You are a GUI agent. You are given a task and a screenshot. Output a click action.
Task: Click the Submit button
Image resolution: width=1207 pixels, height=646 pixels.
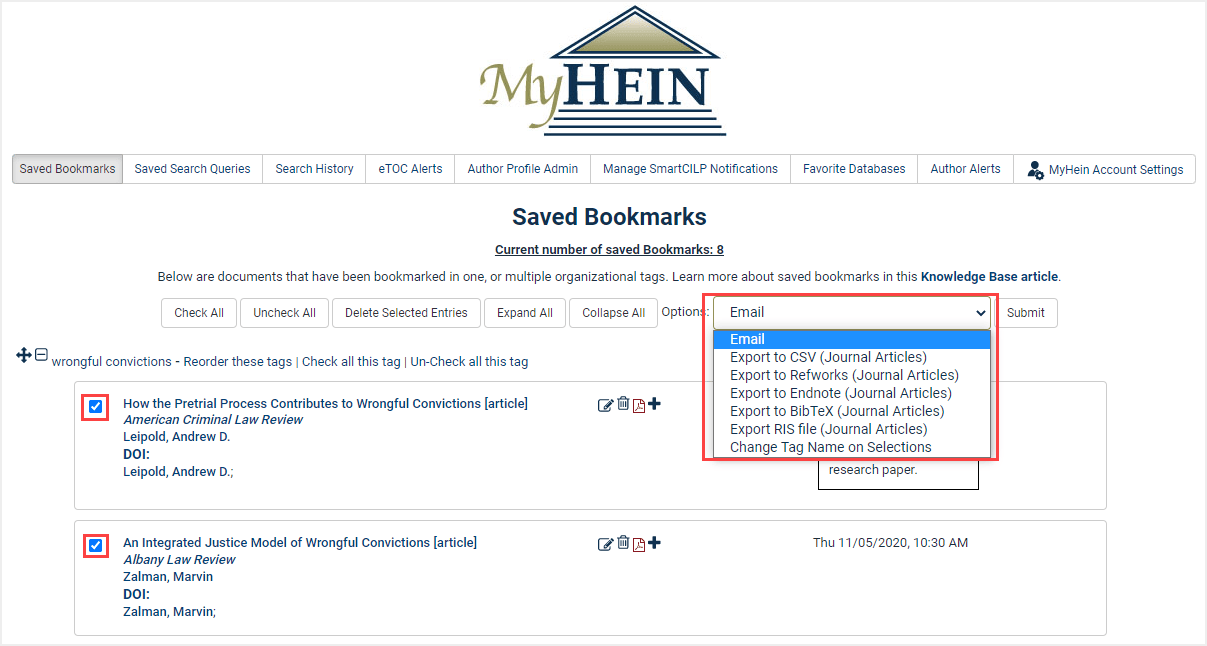tap(1026, 312)
